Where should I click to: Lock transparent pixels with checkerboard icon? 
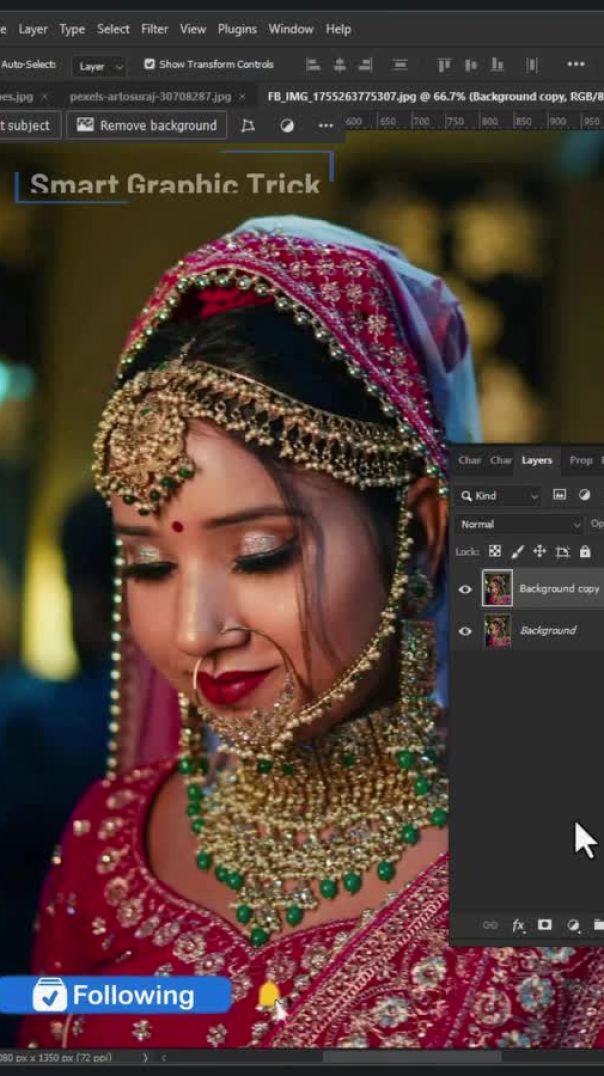(x=494, y=551)
